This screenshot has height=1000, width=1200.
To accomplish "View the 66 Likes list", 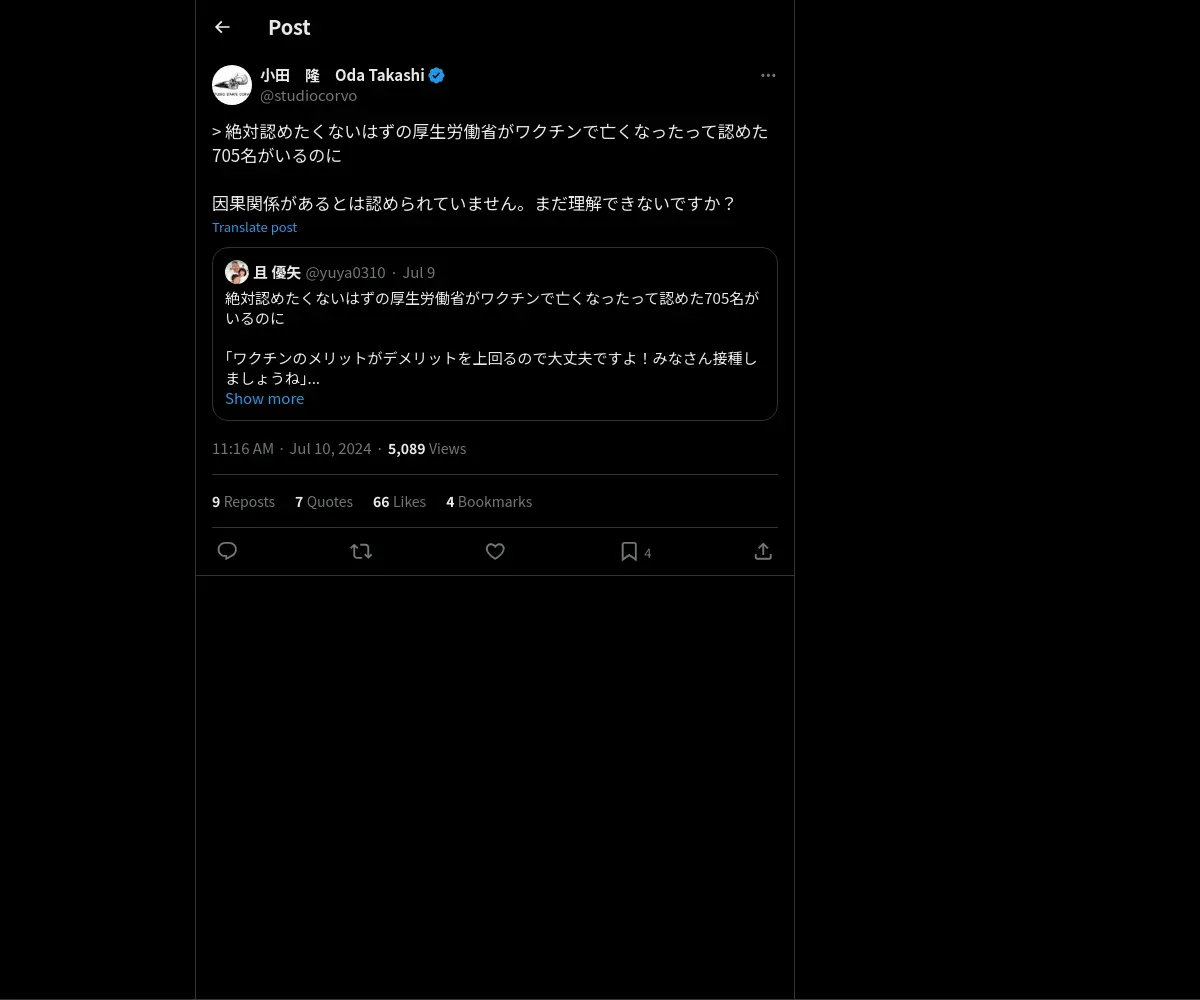I will (x=399, y=501).
